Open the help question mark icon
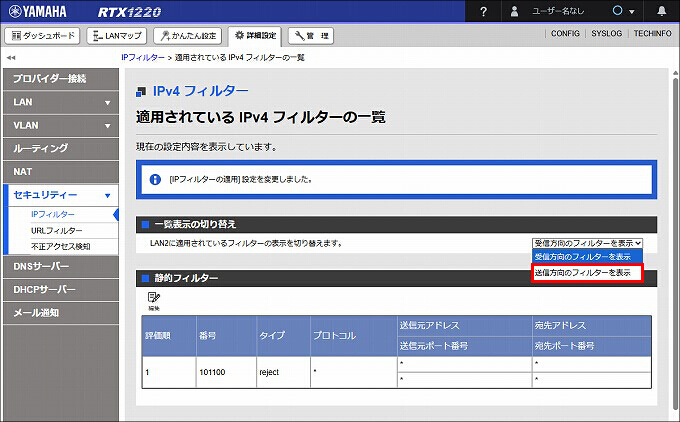Viewport: 680px width, 422px height. (x=484, y=12)
